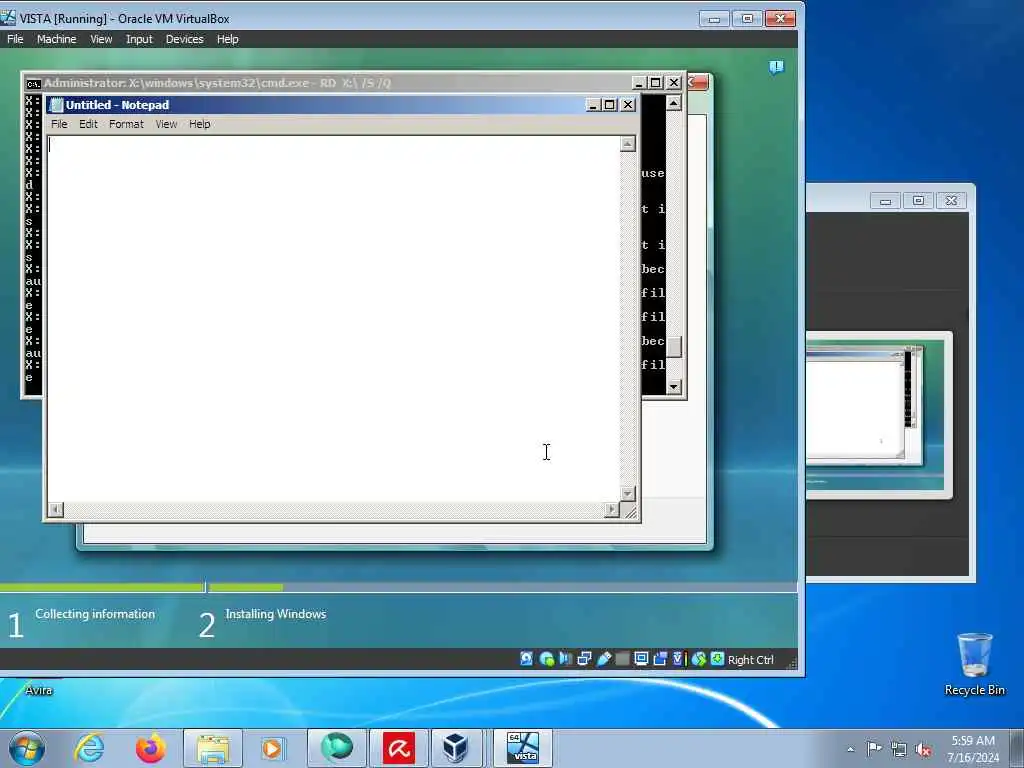The image size is (1024, 768).
Task: Click the Avira desktop shortcut label
Action: (39, 690)
